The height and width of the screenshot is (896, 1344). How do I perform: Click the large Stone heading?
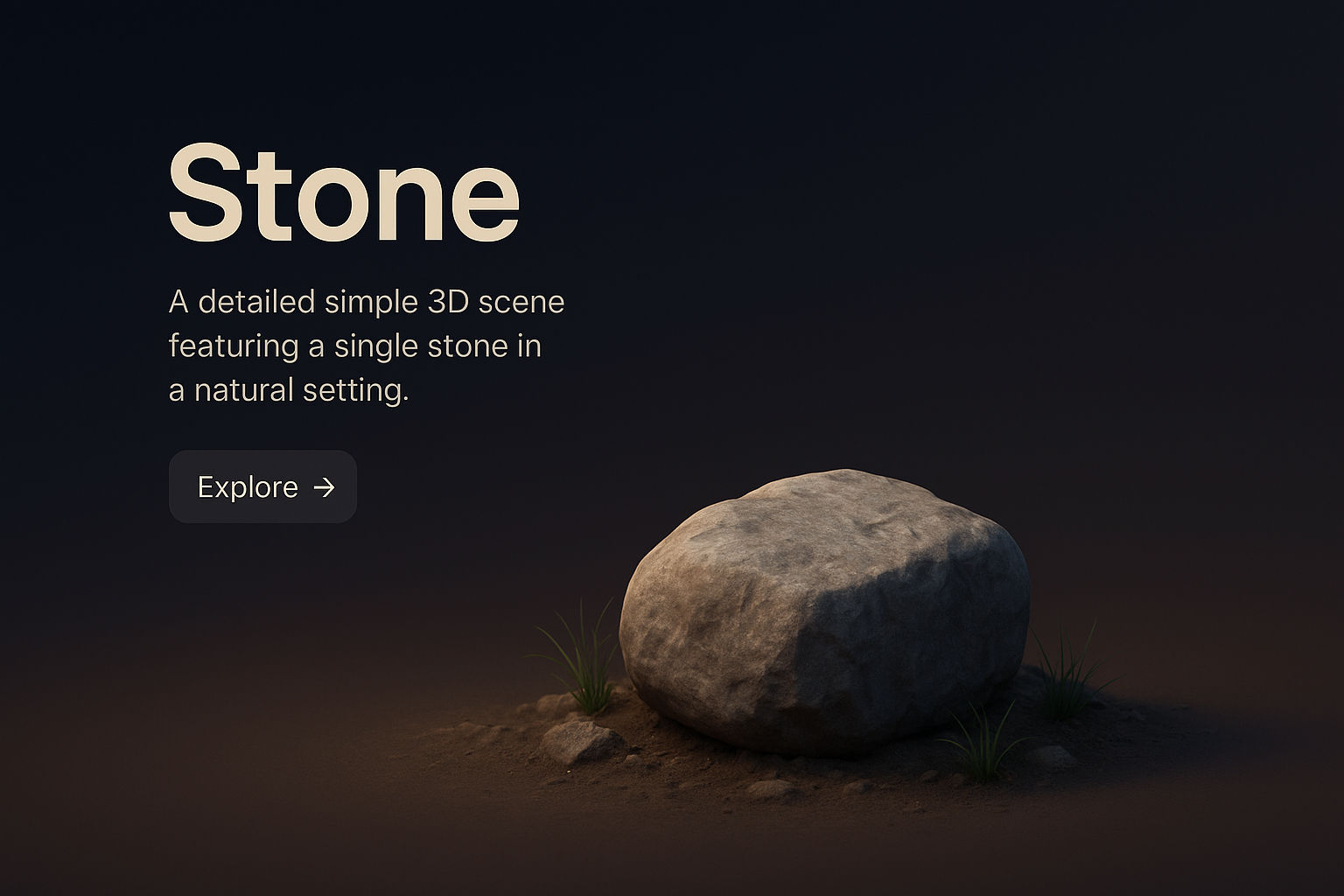(x=344, y=192)
